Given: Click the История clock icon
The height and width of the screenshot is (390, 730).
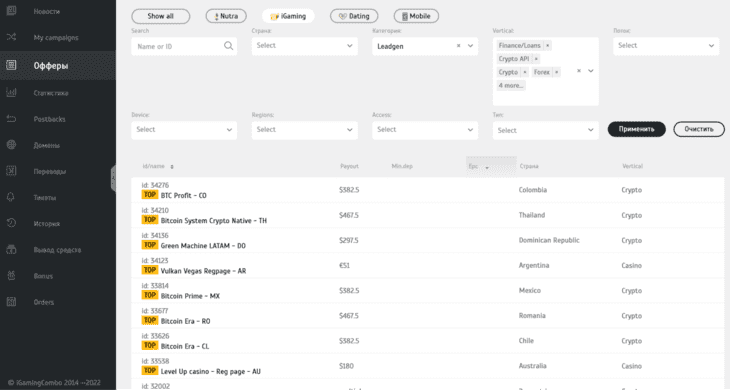Looking at the screenshot, I should click(11, 223).
